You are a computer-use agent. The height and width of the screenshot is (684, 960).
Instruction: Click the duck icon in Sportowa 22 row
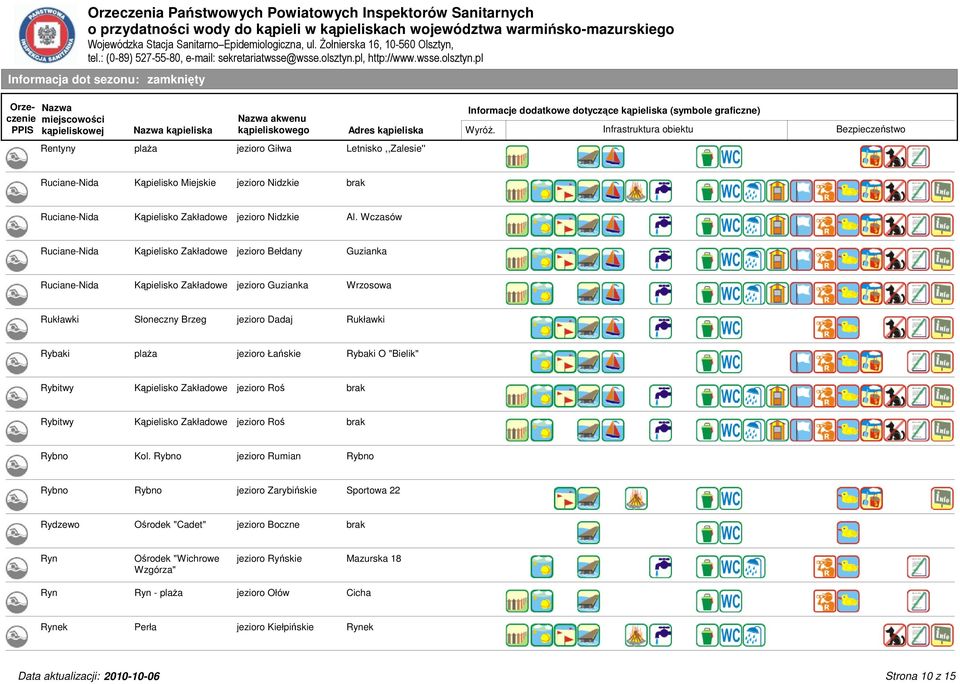(848, 498)
